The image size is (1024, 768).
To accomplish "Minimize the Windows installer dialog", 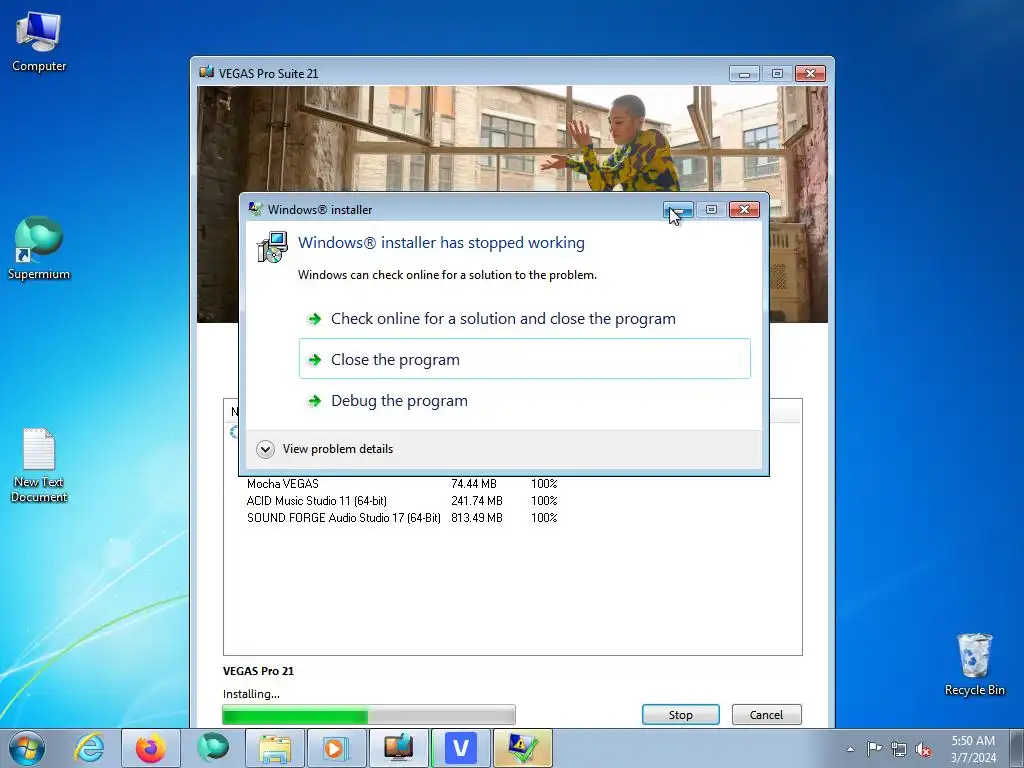I will click(678, 210).
